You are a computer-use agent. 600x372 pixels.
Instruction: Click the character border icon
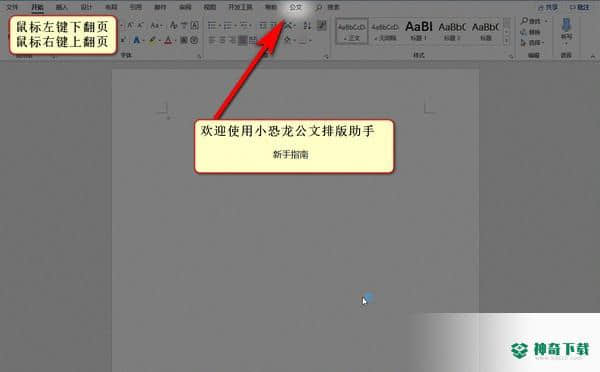[x=194, y=26]
